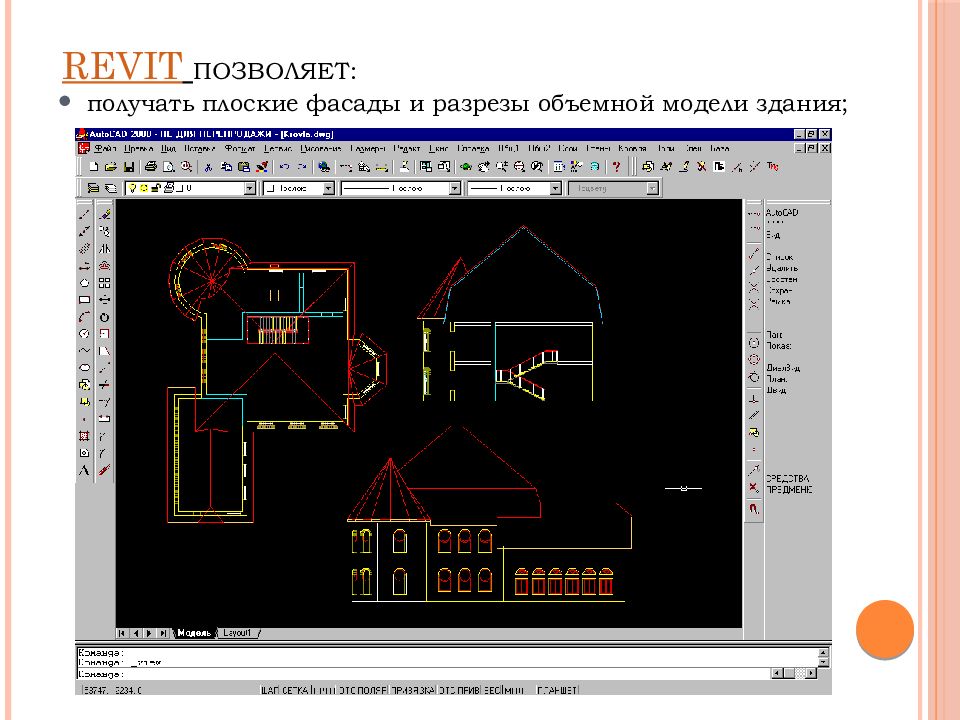The image size is (960, 720).
Task: Create a new drawing with the New icon
Action: pyautogui.click(x=94, y=167)
